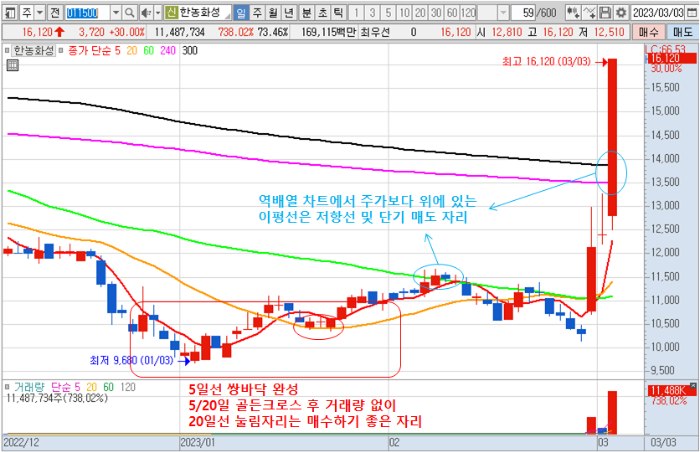Select the 월 monthly chart period
The height and width of the screenshot is (452, 700).
click(x=273, y=13)
